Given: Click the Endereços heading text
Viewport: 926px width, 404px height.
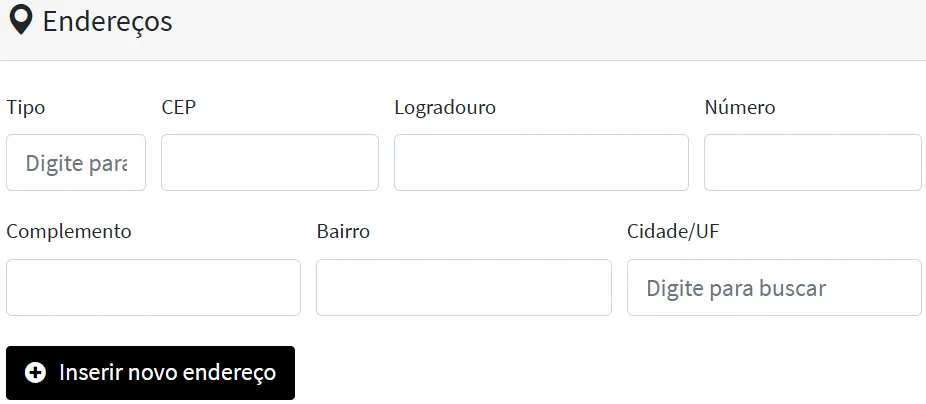Looking at the screenshot, I should coord(107,21).
